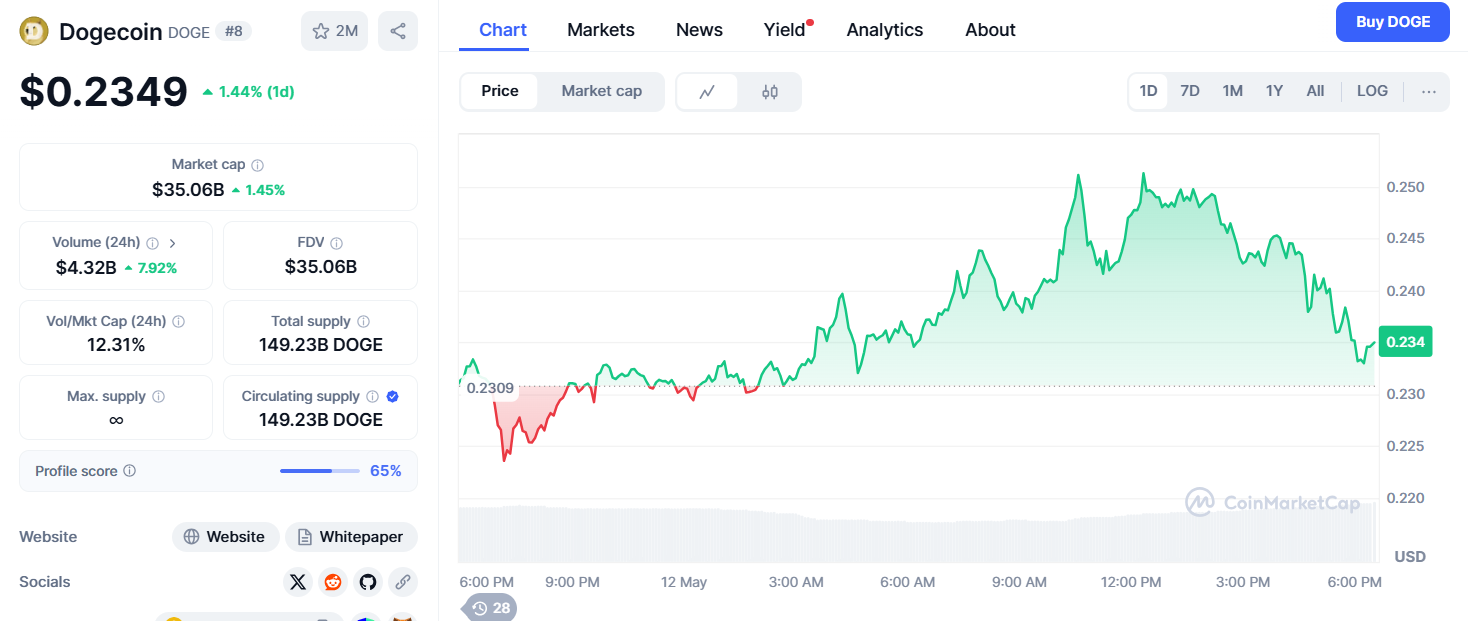This screenshot has width=1468, height=621.
Task: Open the X (Twitter) social link
Action: tap(298, 582)
